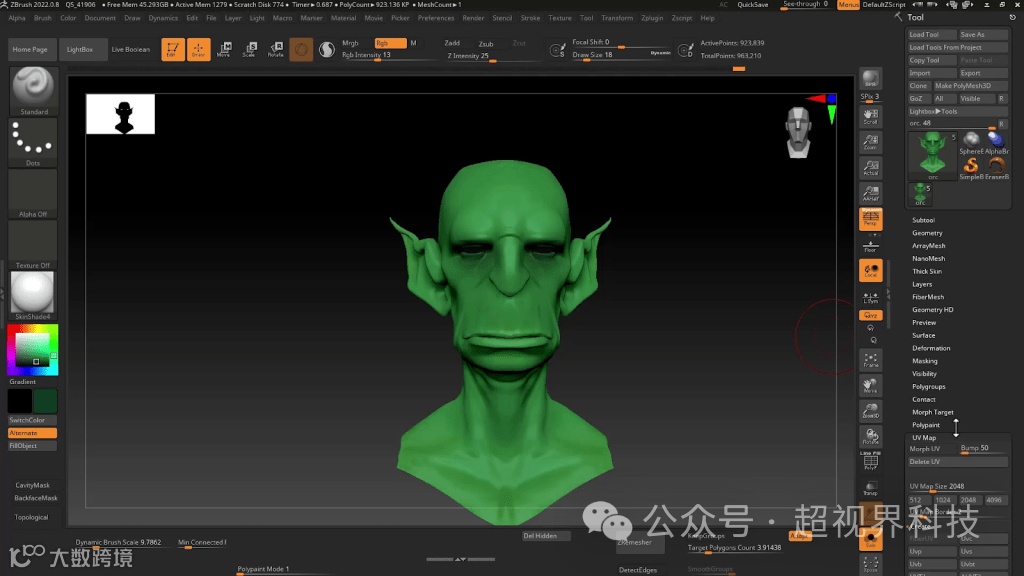Viewport: 1024px width, 576px height.
Task: Select the Scroll canvas icon
Action: (x=871, y=116)
